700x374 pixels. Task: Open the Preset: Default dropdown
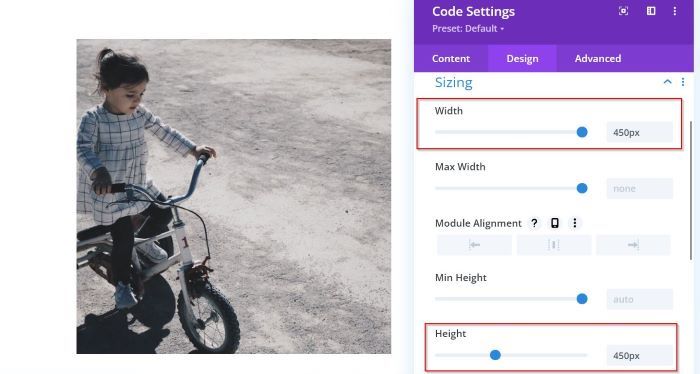pyautogui.click(x=468, y=29)
